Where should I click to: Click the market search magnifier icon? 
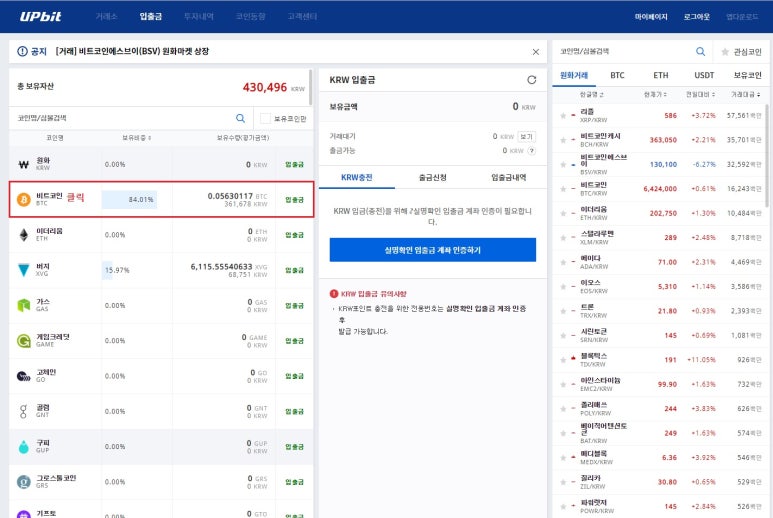point(701,51)
